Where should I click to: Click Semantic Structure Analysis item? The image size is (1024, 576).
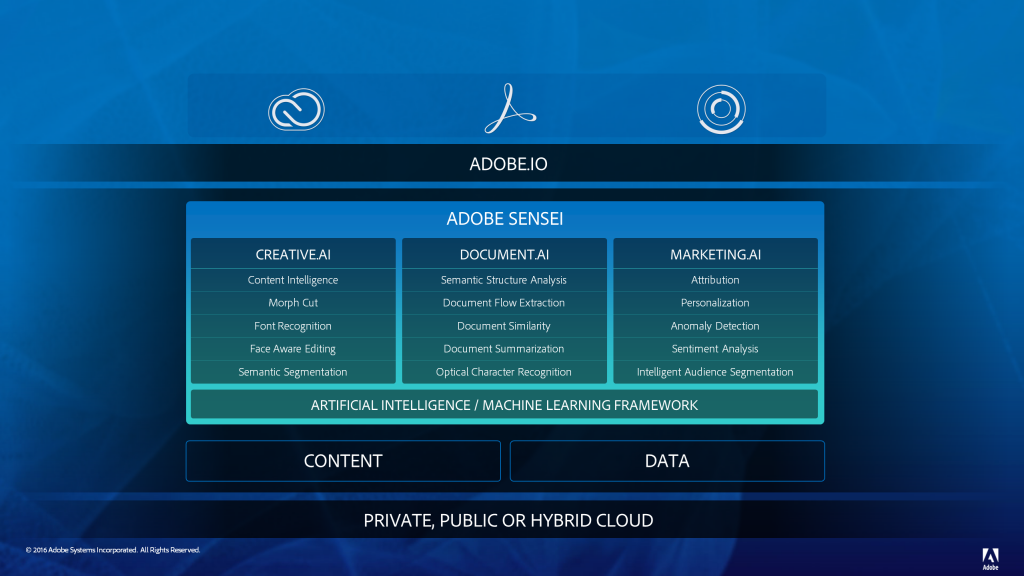tap(504, 280)
